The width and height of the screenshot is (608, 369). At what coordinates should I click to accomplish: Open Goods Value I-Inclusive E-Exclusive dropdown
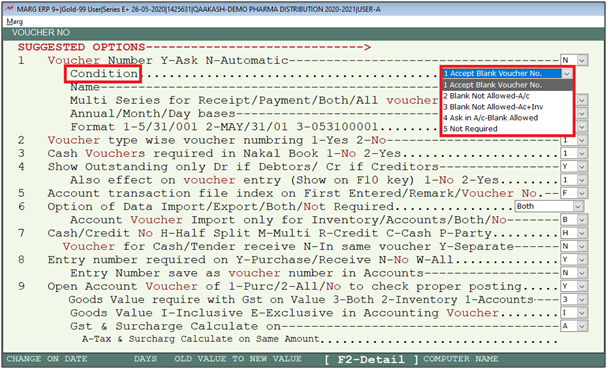582,312
